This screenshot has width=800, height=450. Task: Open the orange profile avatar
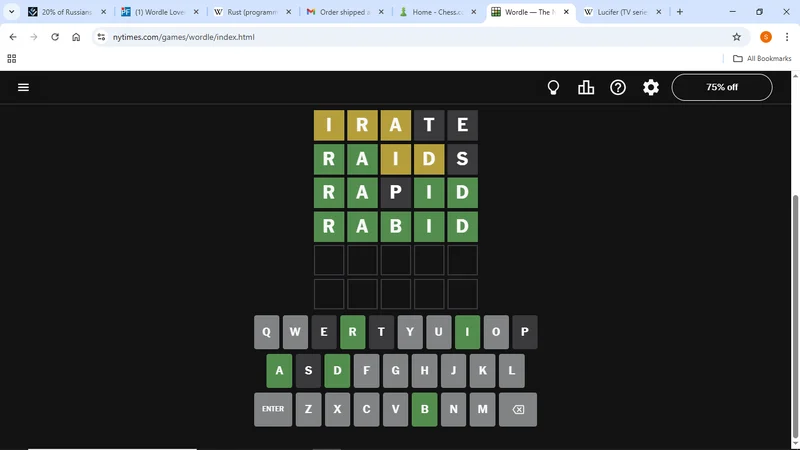[x=765, y=37]
